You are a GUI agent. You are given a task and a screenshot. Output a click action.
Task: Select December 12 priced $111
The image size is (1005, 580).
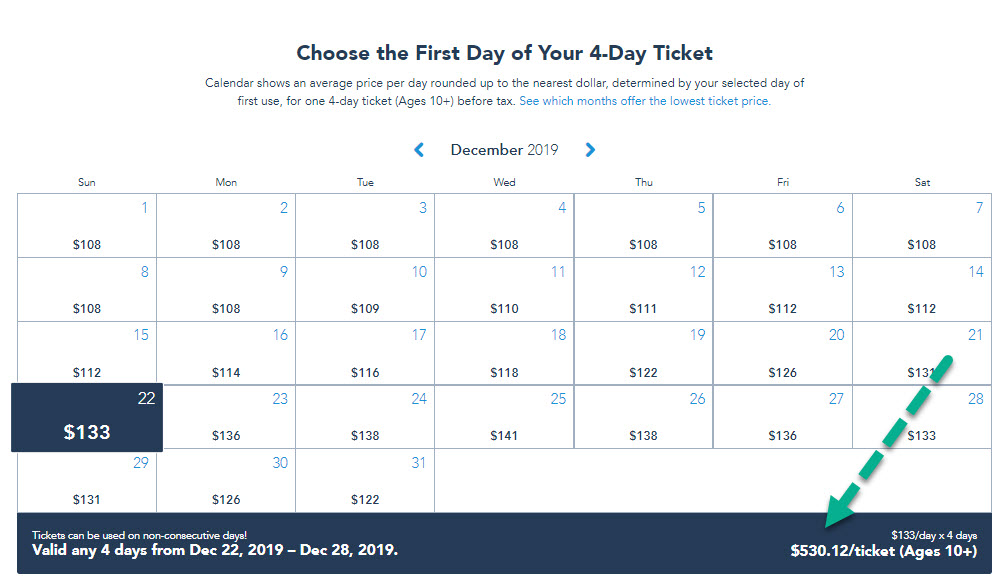coord(644,290)
